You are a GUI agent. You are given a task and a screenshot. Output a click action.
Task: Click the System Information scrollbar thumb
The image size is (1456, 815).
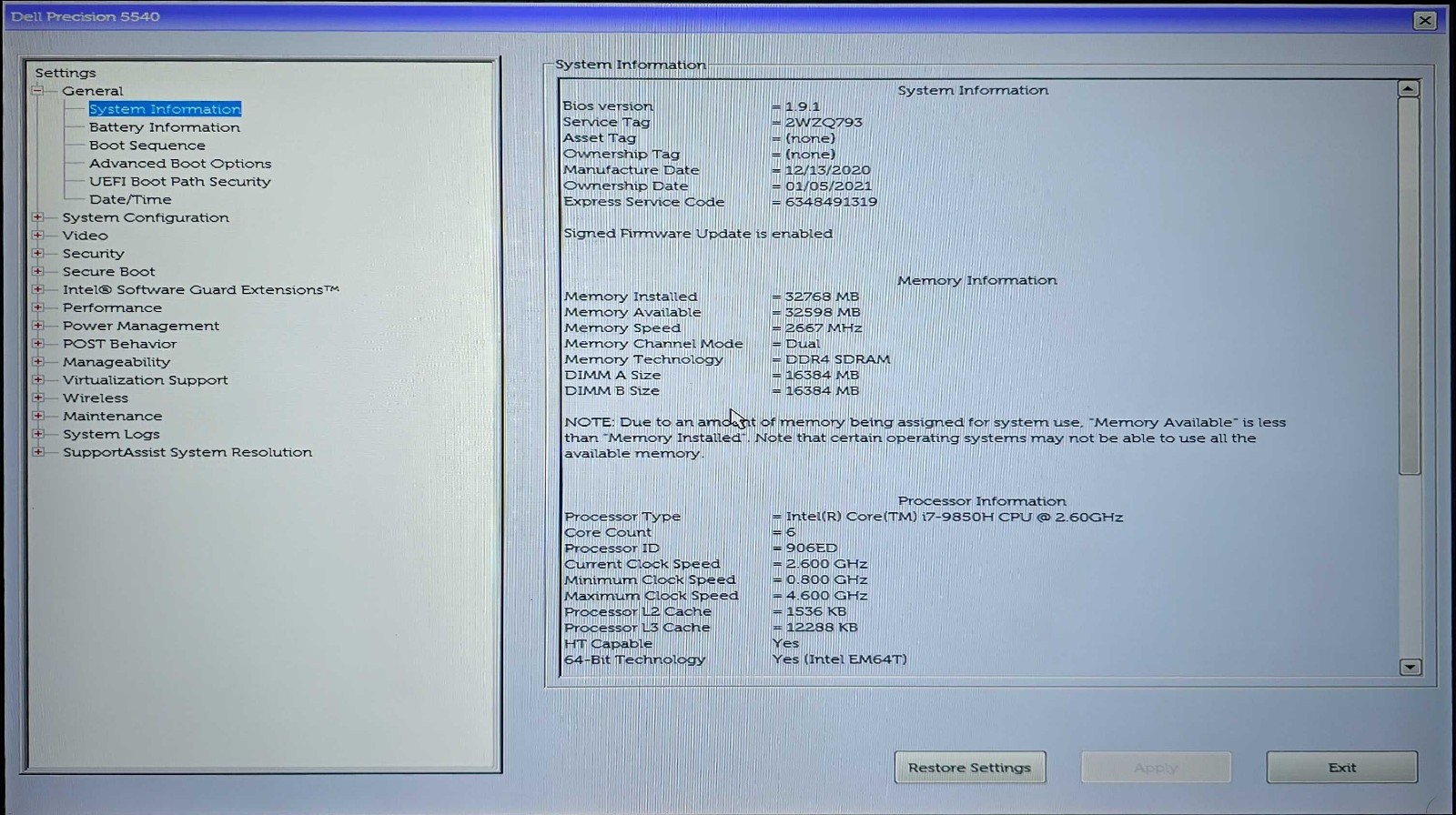click(1409, 286)
